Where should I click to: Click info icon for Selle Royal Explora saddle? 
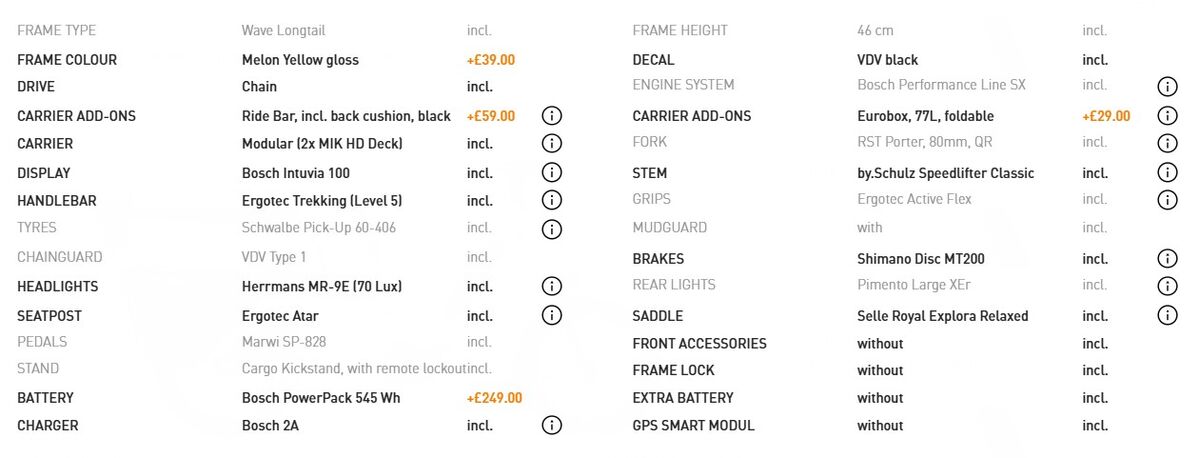pyautogui.click(x=1167, y=316)
